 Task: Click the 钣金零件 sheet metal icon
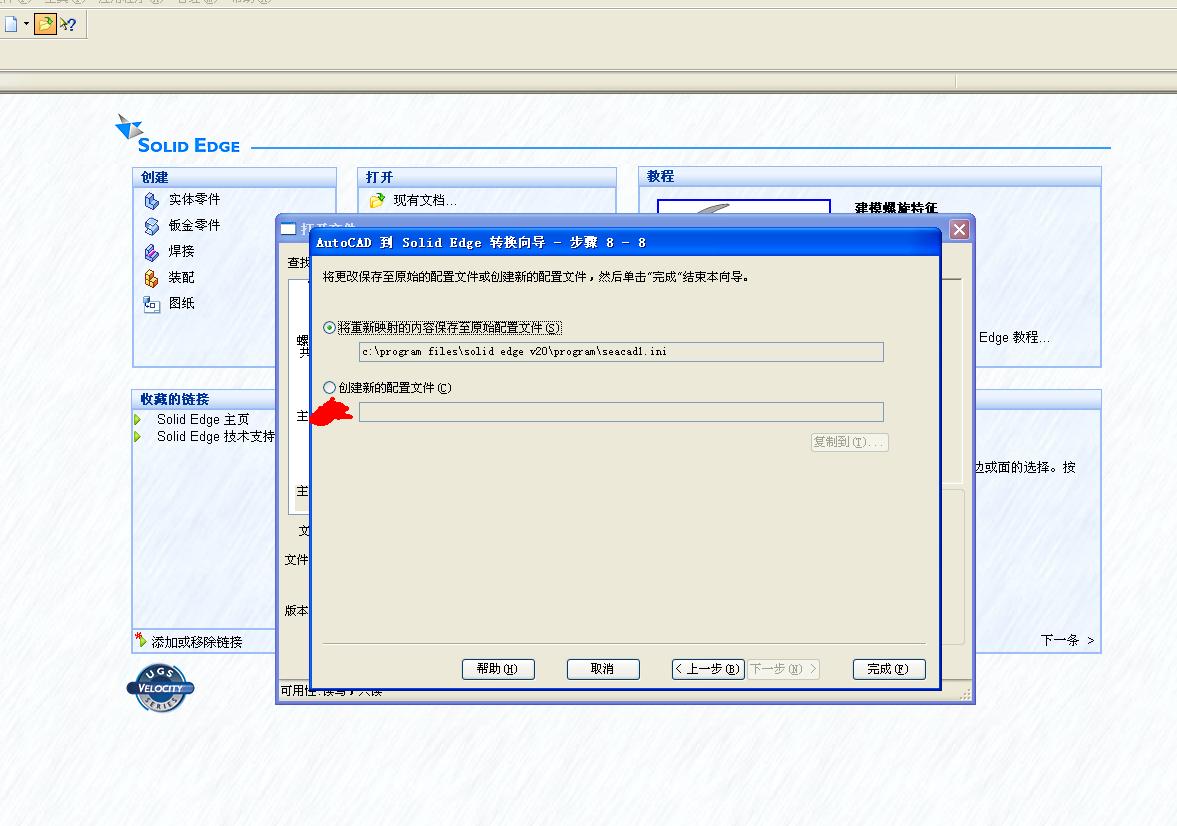coord(152,226)
